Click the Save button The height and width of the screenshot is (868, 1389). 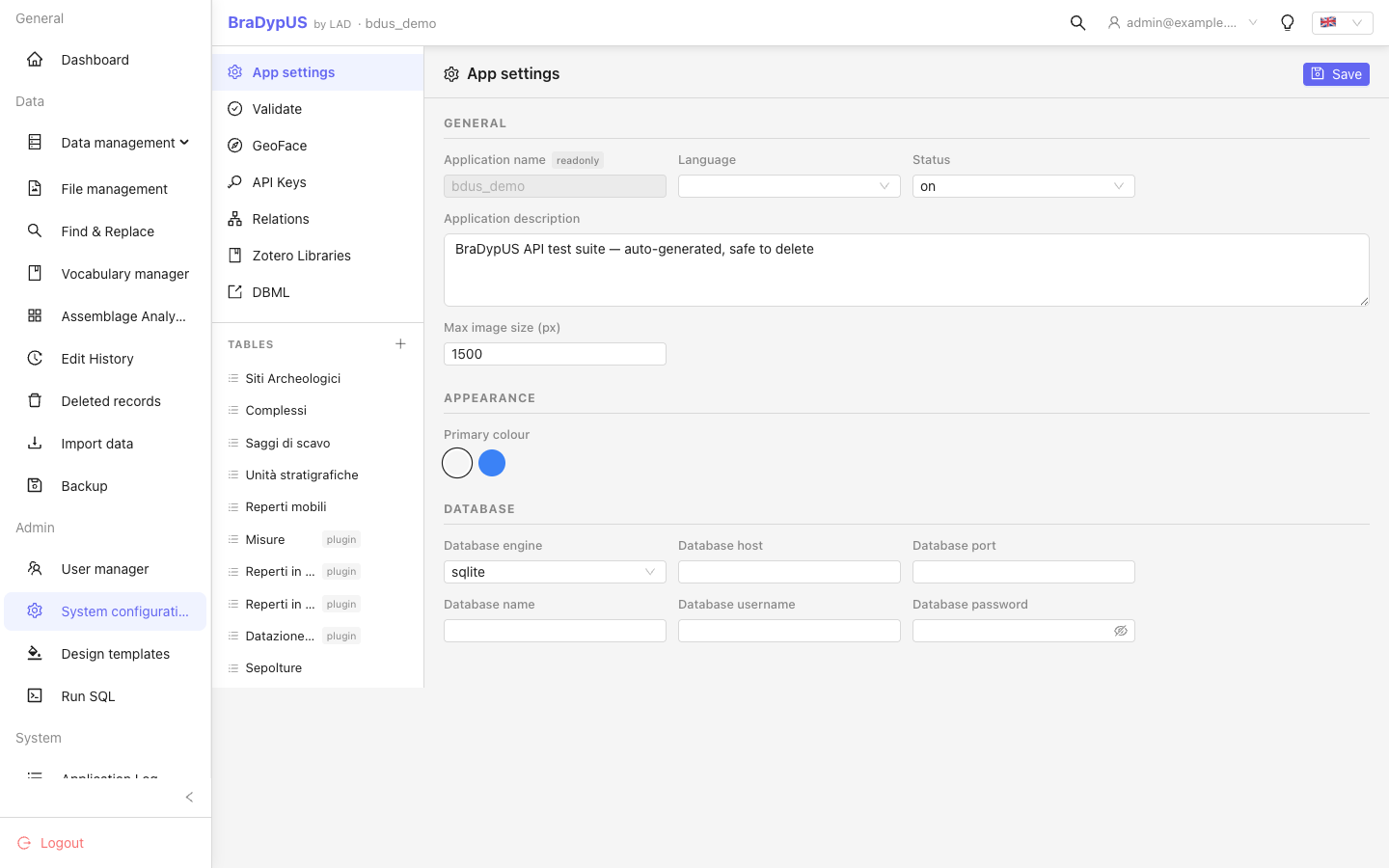point(1336,74)
